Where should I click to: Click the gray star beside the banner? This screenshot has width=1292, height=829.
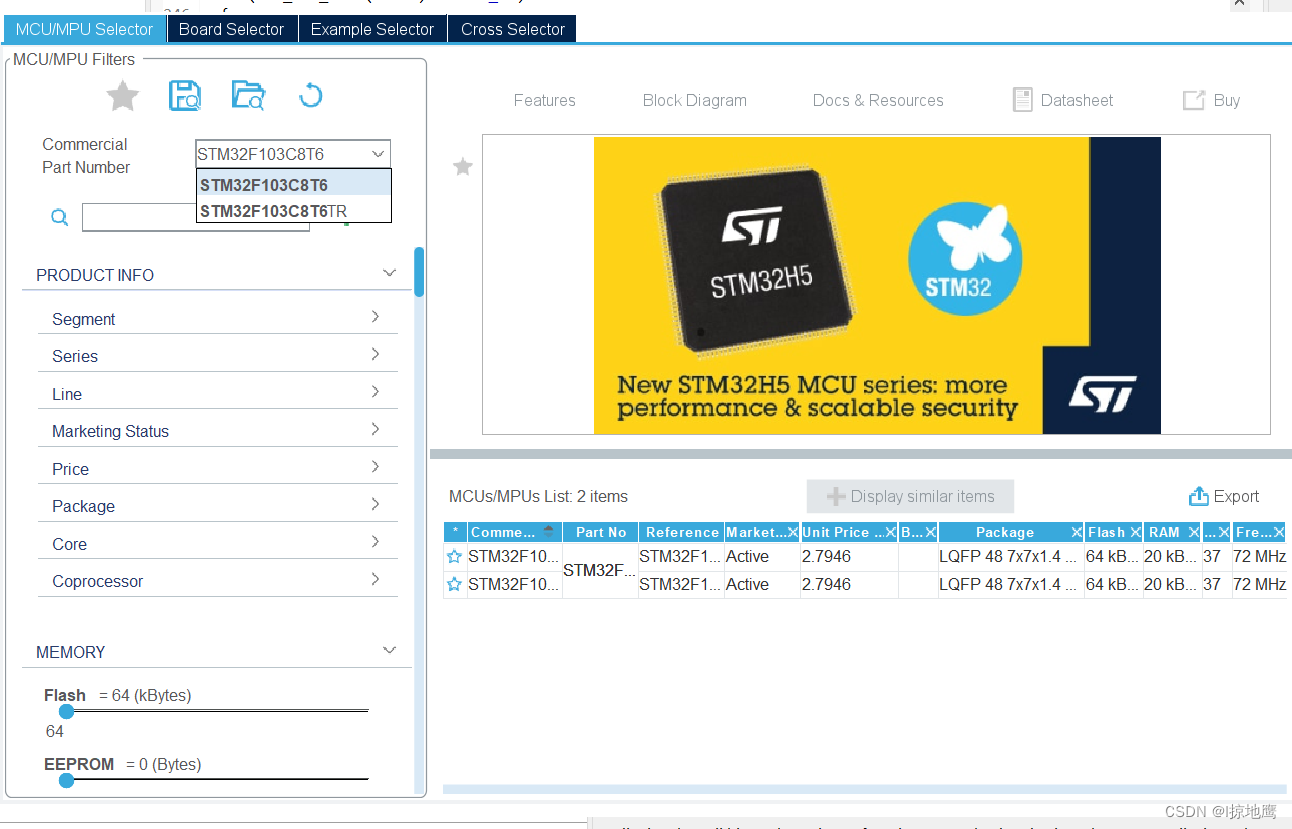[462, 167]
